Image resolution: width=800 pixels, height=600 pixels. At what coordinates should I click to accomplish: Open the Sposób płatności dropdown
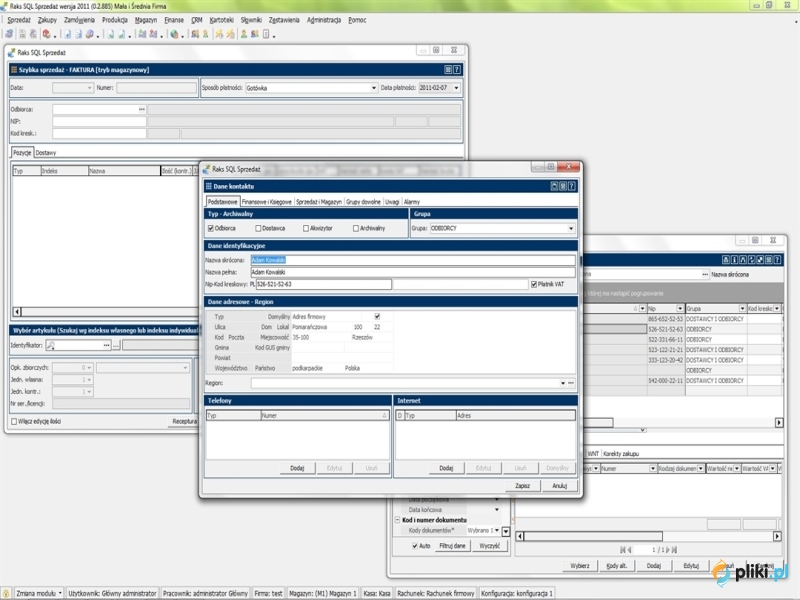point(374,88)
